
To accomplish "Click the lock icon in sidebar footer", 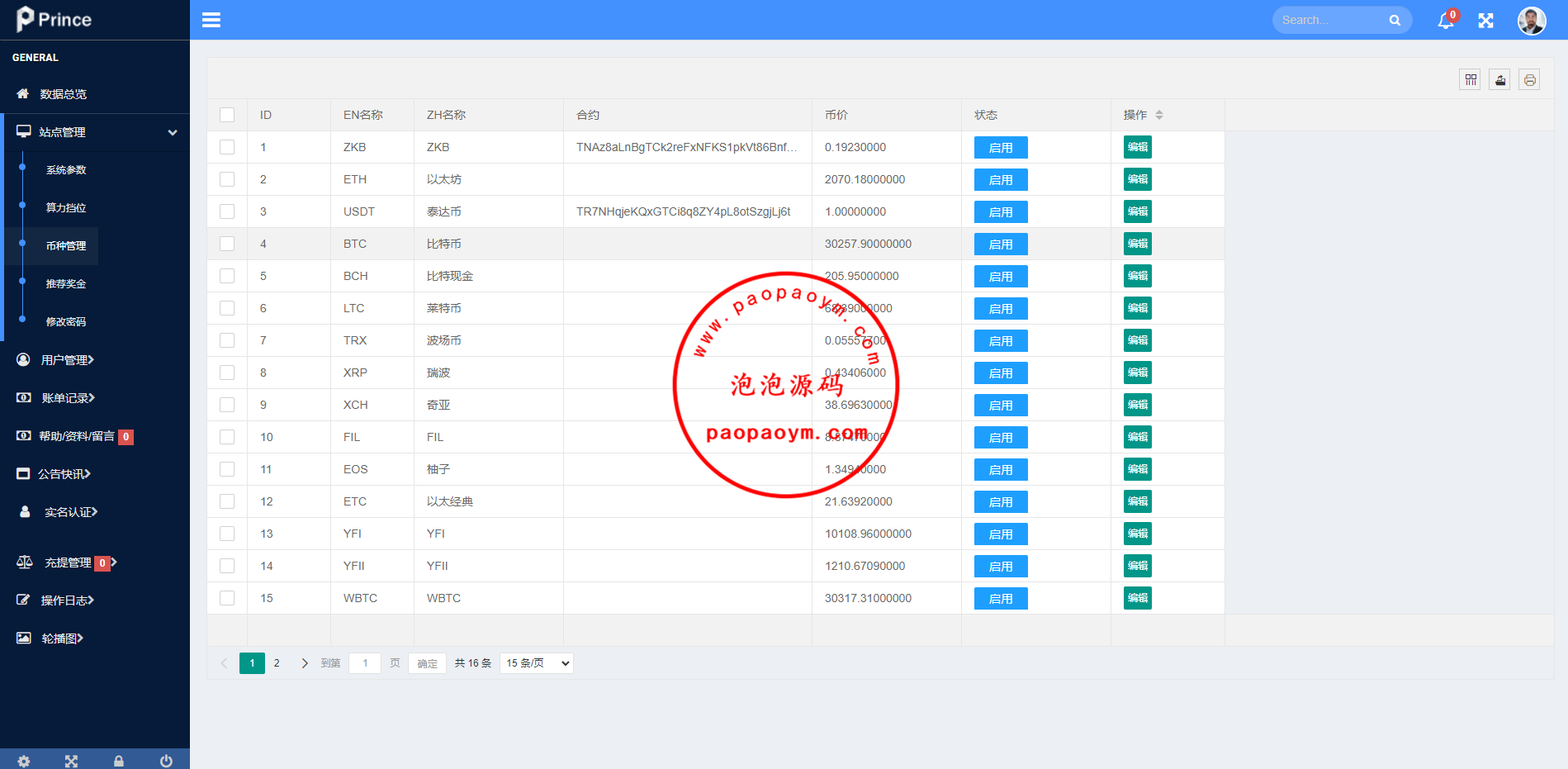I will coord(119,761).
